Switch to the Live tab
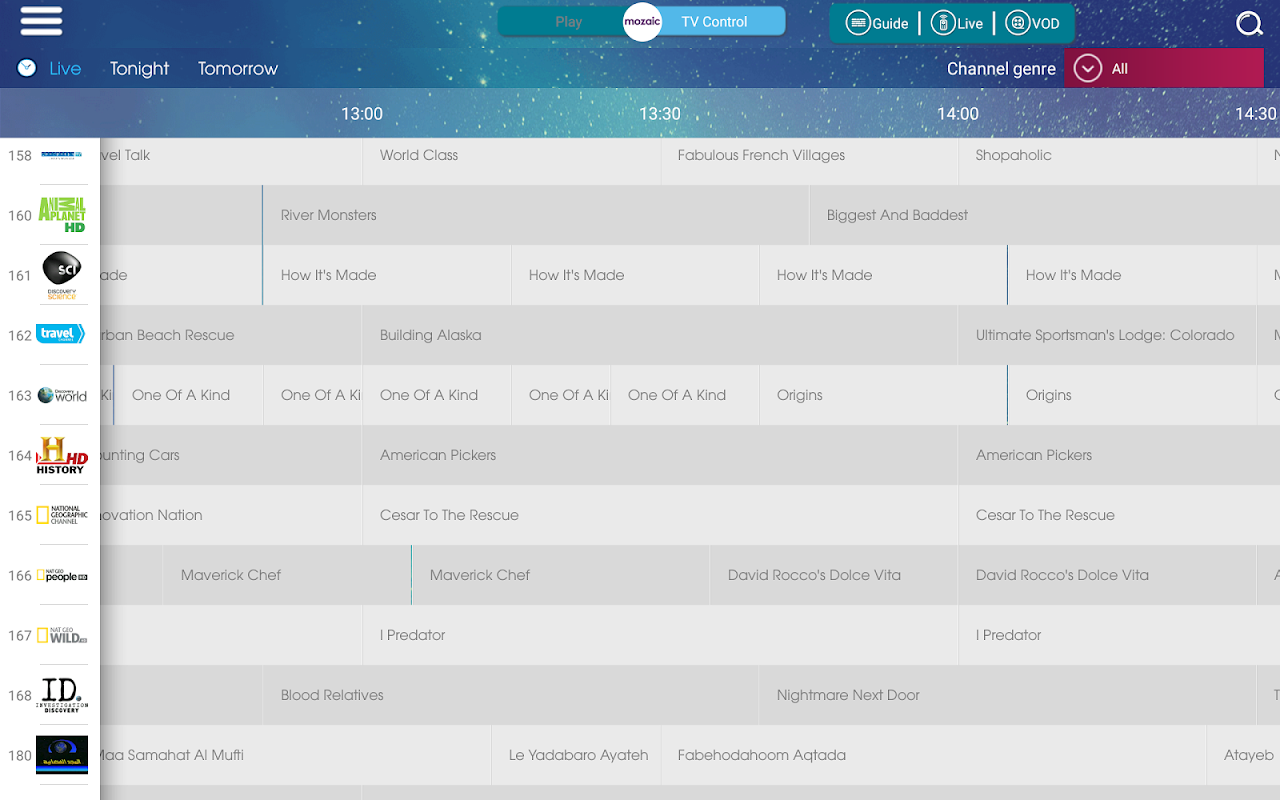Viewport: 1280px width, 800px height. (65, 68)
